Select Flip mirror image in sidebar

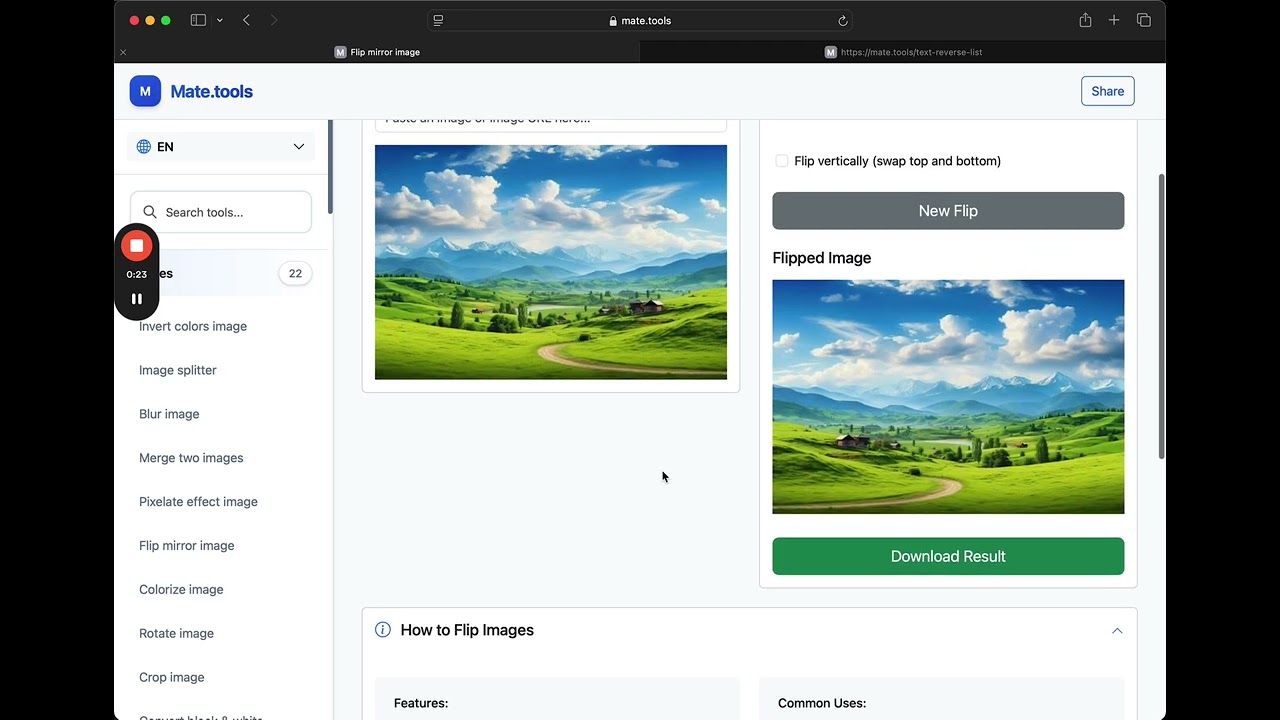(187, 546)
